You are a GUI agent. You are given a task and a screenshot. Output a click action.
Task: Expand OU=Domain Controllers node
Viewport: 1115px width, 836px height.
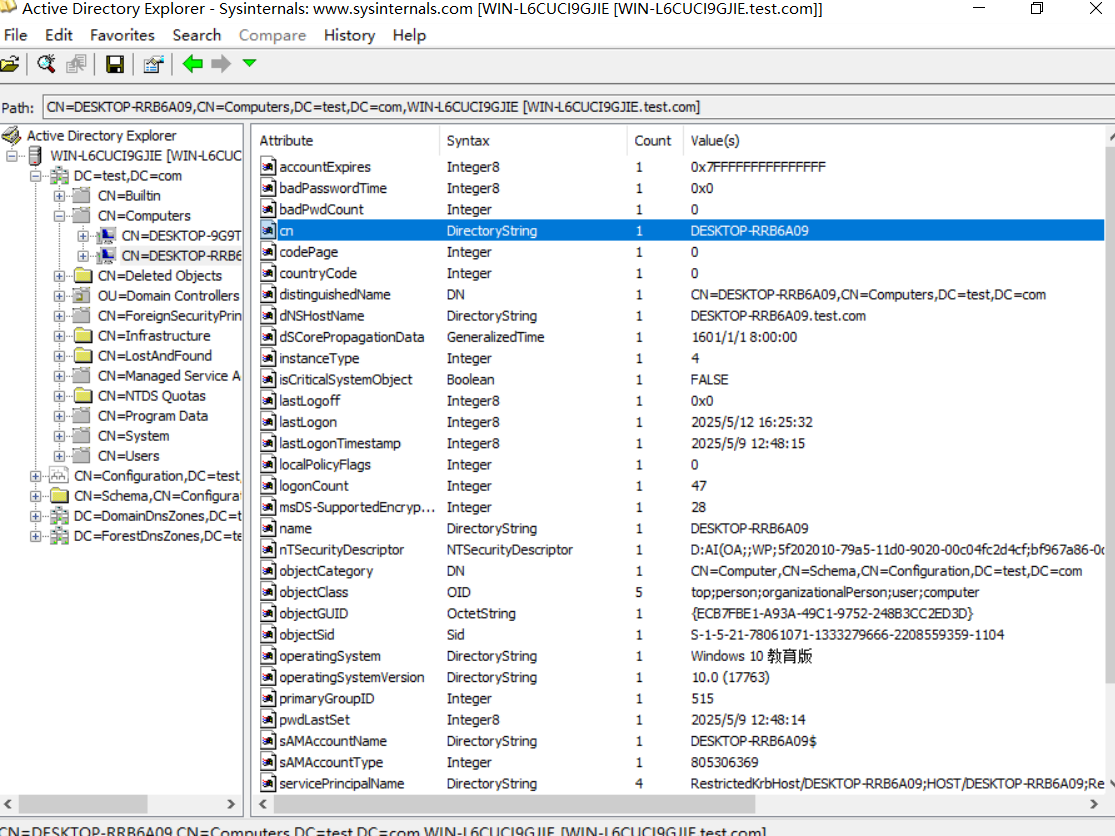click(59, 296)
